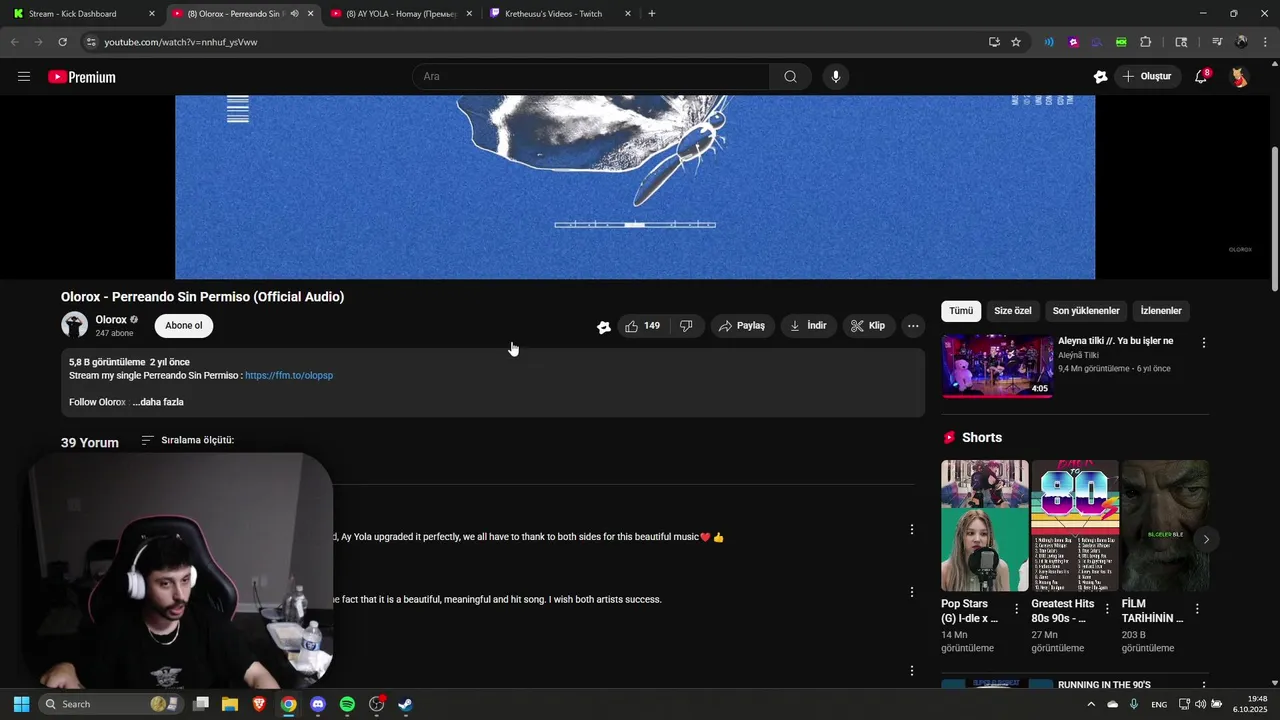
Task: Mute tab audio on Olorox tab
Action: tap(294, 14)
